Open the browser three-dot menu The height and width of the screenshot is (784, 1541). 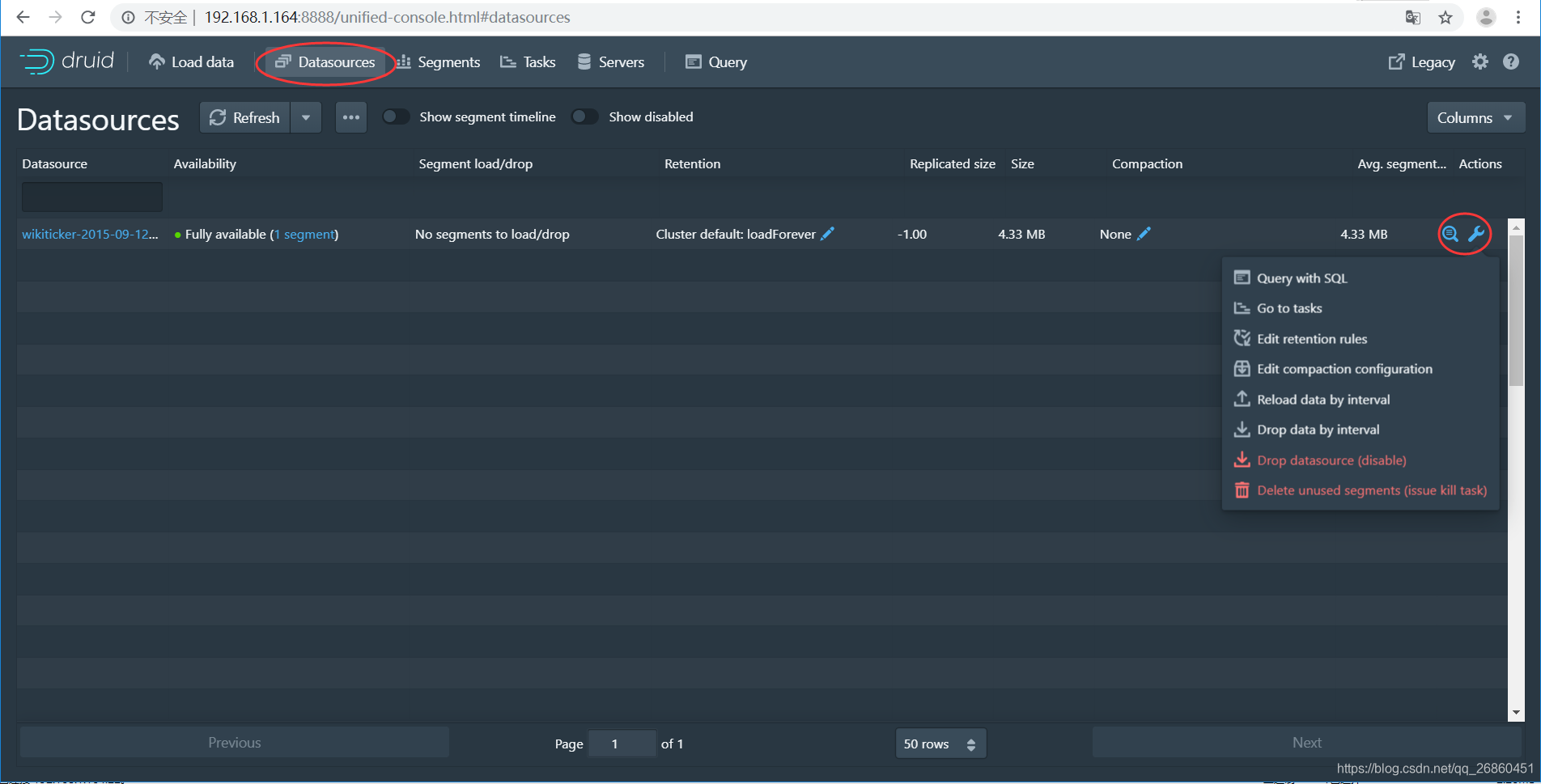point(1518,17)
